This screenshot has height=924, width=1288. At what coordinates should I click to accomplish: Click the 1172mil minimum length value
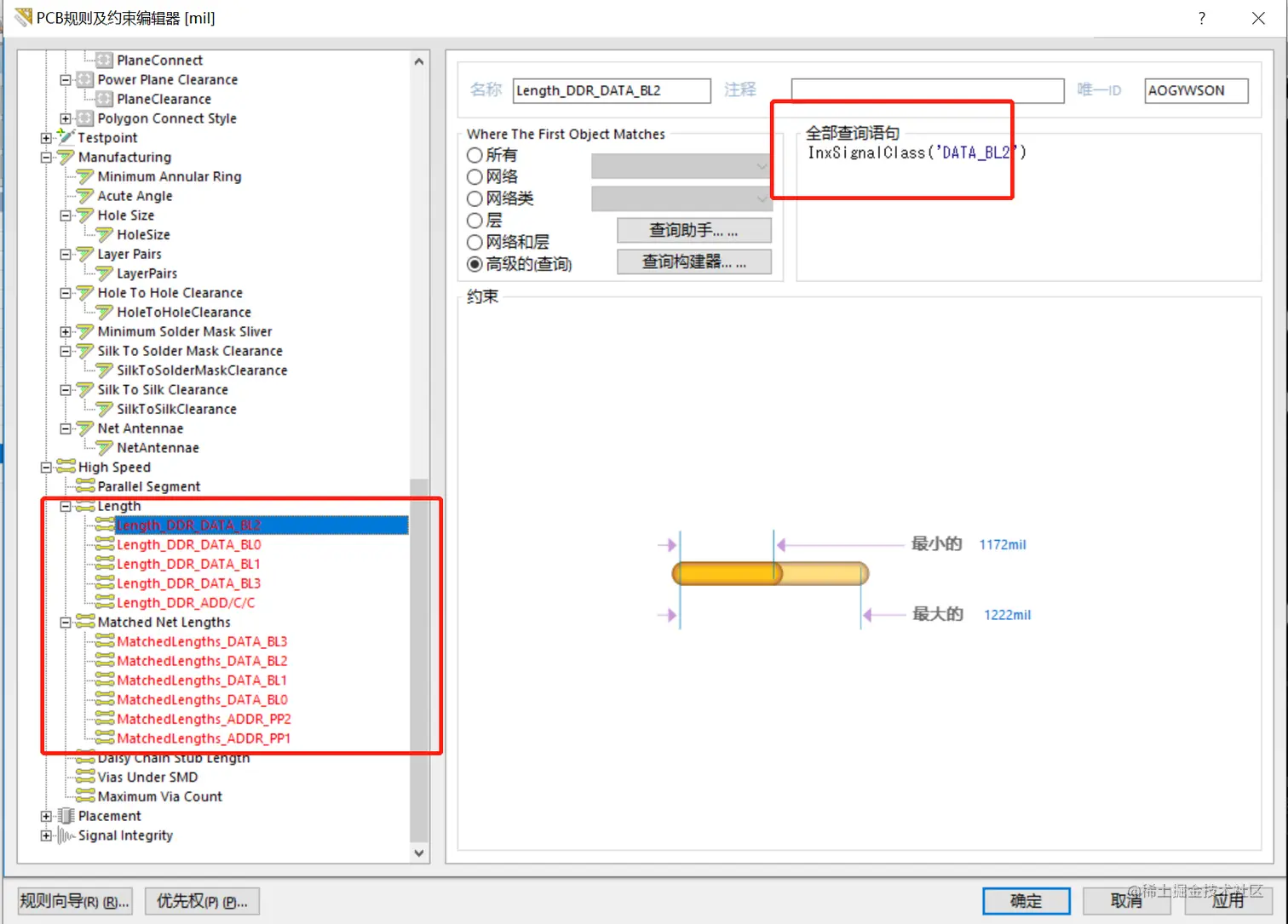[1003, 545]
